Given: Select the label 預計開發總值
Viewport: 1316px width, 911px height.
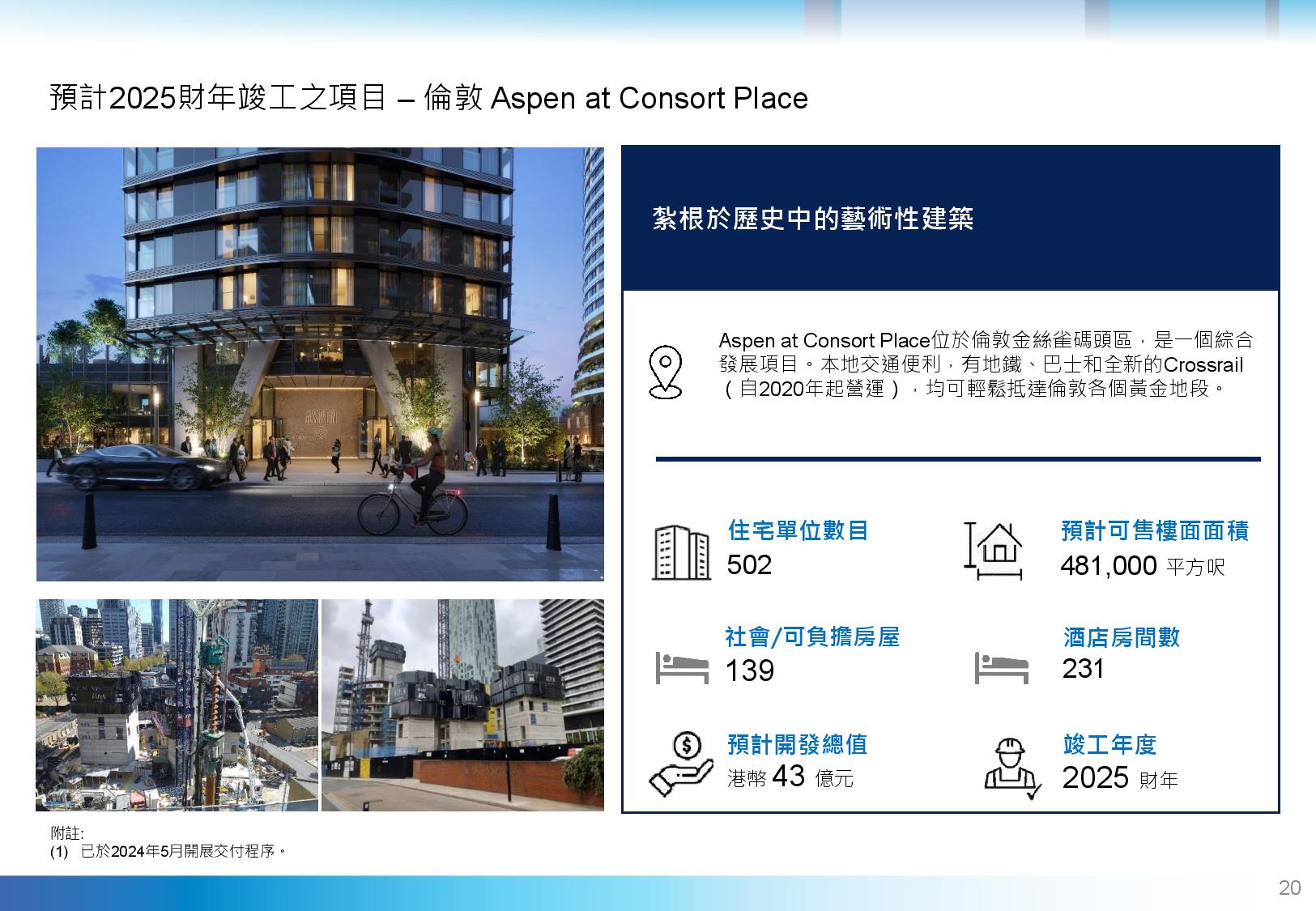Looking at the screenshot, I should [x=798, y=743].
